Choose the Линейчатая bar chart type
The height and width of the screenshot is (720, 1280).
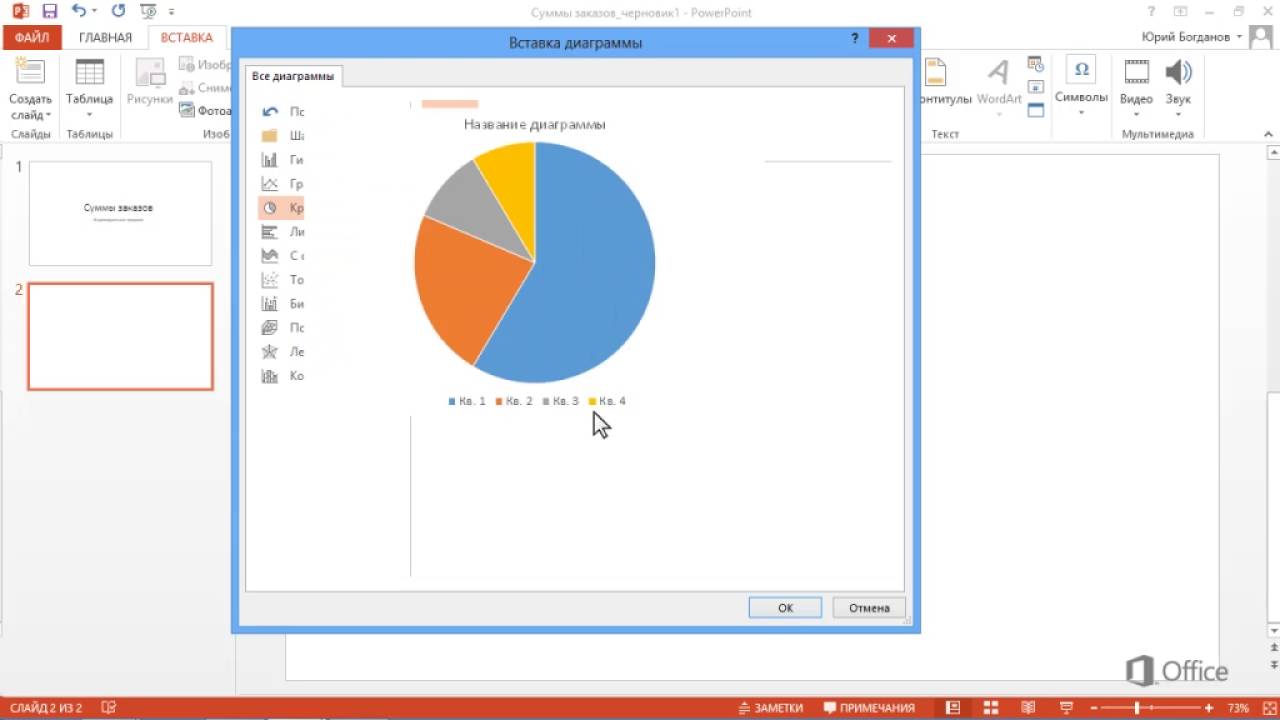click(280, 232)
